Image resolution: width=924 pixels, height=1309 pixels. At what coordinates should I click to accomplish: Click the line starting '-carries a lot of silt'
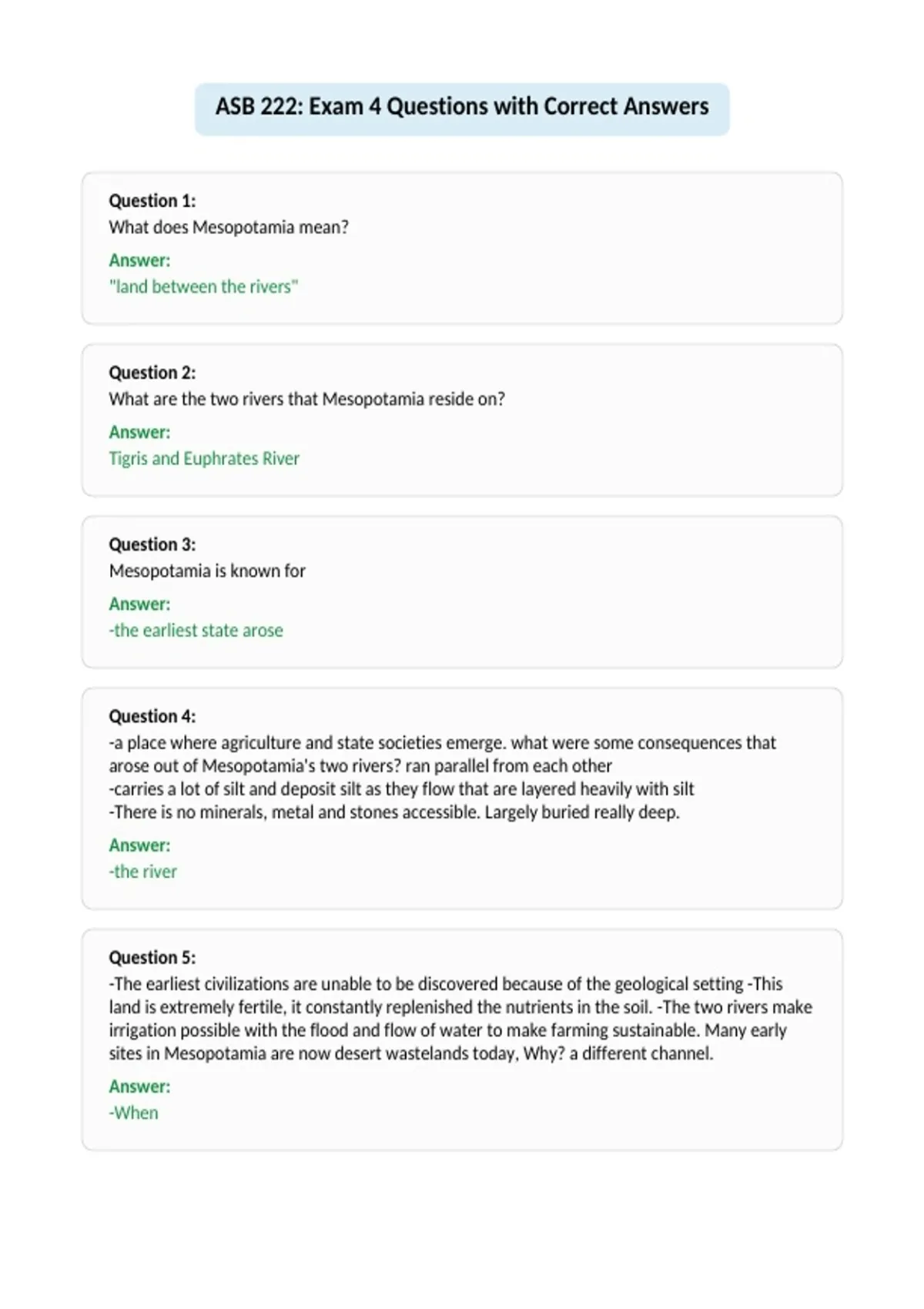tap(401, 789)
